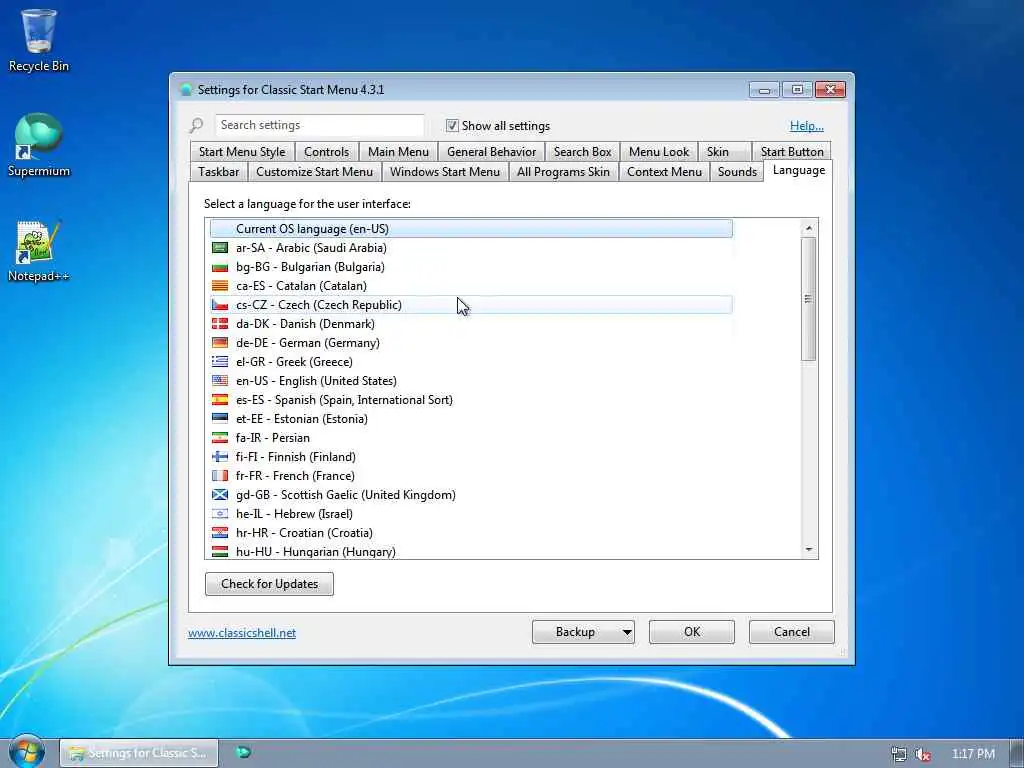Viewport: 1024px width, 768px height.
Task: Click the Saudi Arabia flag icon
Action: click(220, 248)
